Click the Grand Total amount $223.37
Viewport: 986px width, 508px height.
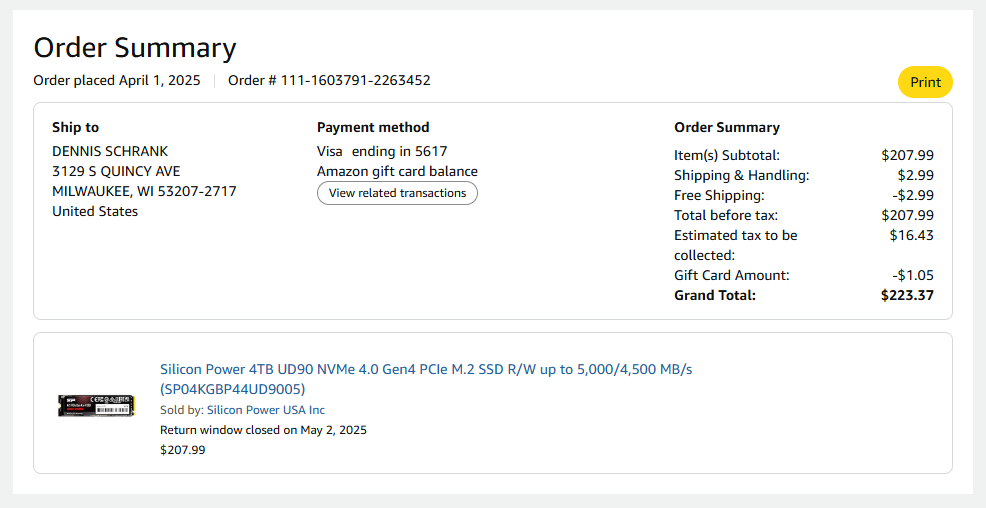907,295
